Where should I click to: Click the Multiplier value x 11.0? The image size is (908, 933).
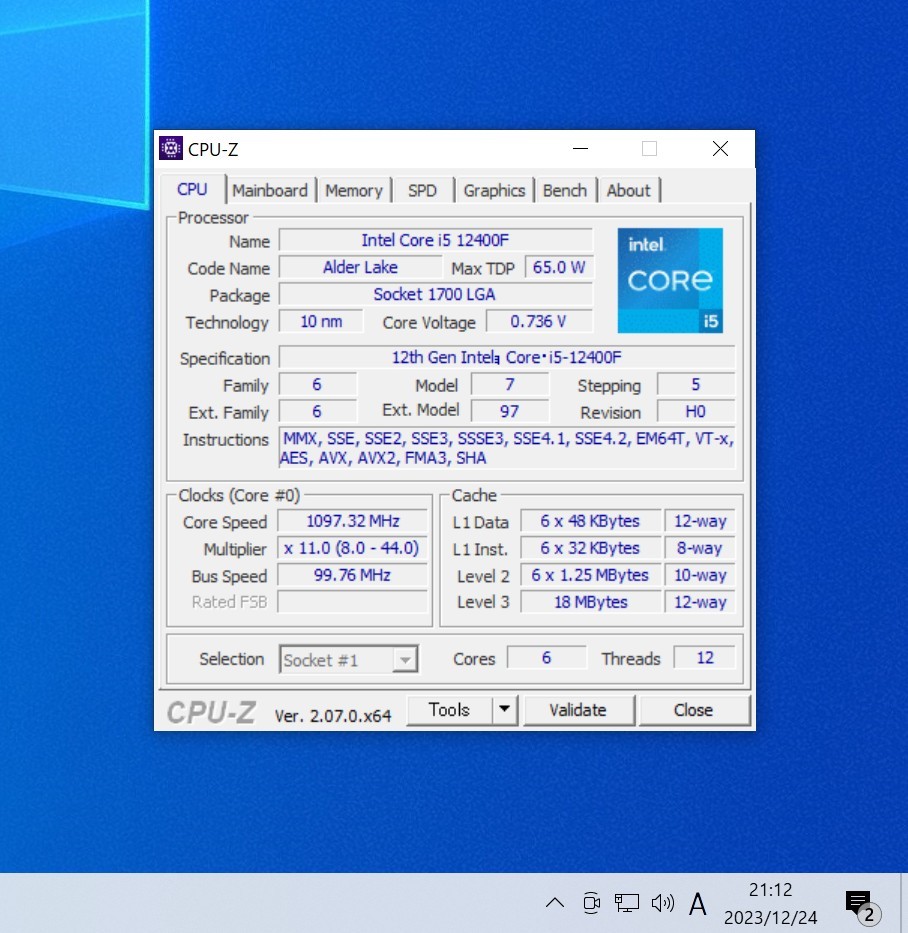(x=353, y=548)
